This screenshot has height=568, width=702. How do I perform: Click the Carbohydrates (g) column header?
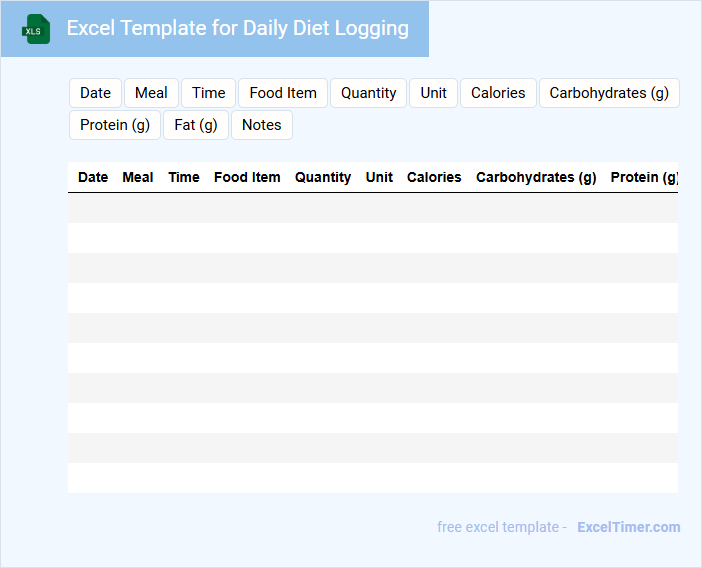click(536, 177)
